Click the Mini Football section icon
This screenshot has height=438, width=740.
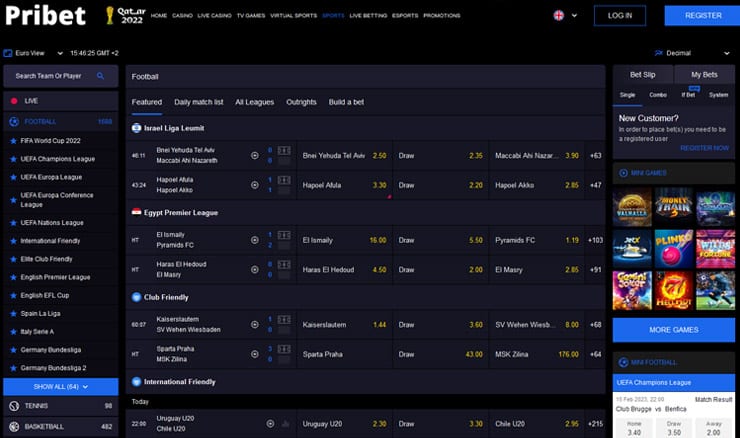click(x=623, y=362)
